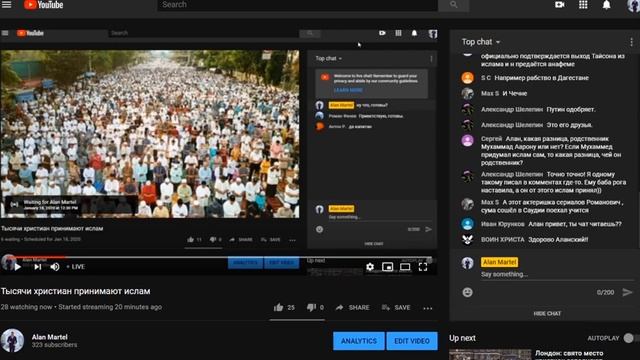Enter full screen mode

[423, 267]
